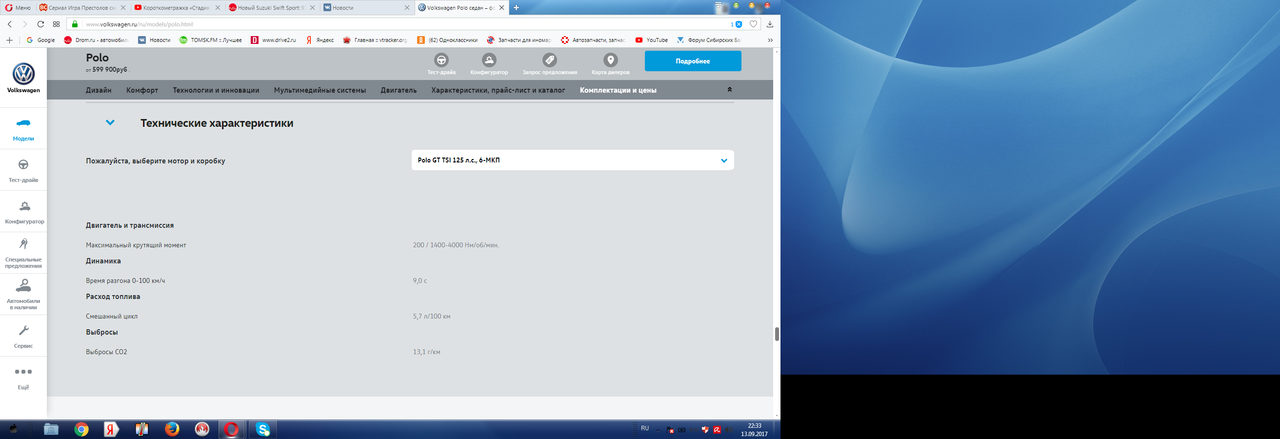Open the Drom.ru bookmark
The image size is (1280, 439).
click(96, 40)
